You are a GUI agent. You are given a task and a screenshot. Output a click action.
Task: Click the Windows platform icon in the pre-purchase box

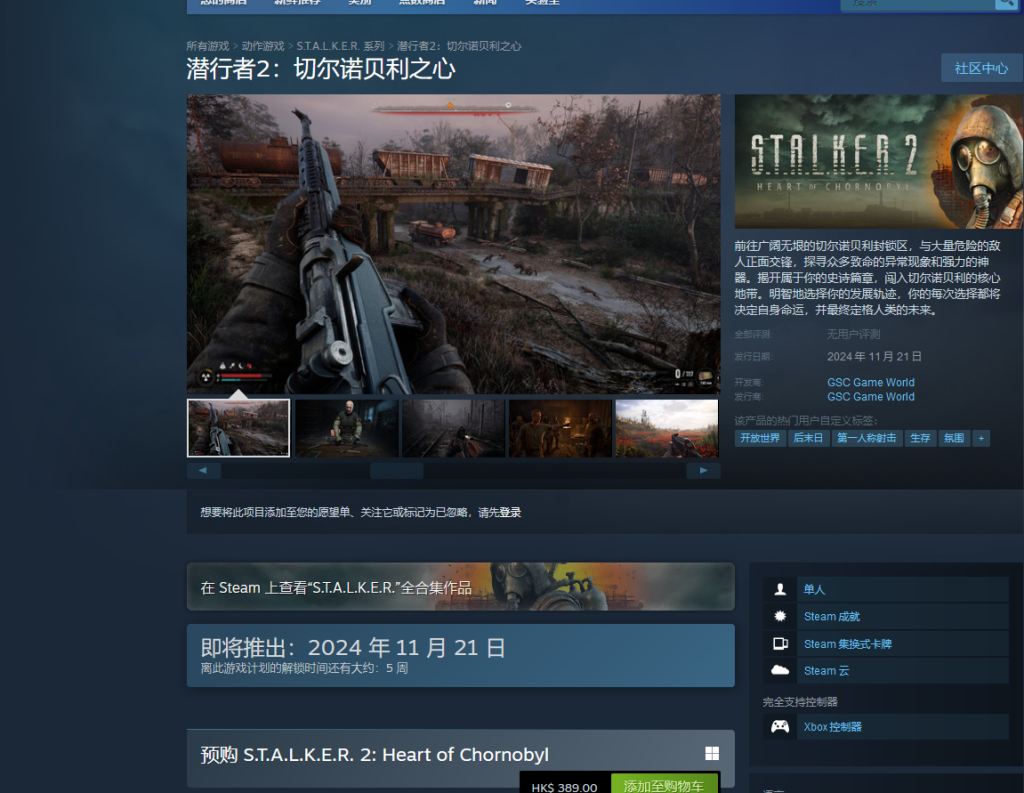[x=712, y=754]
